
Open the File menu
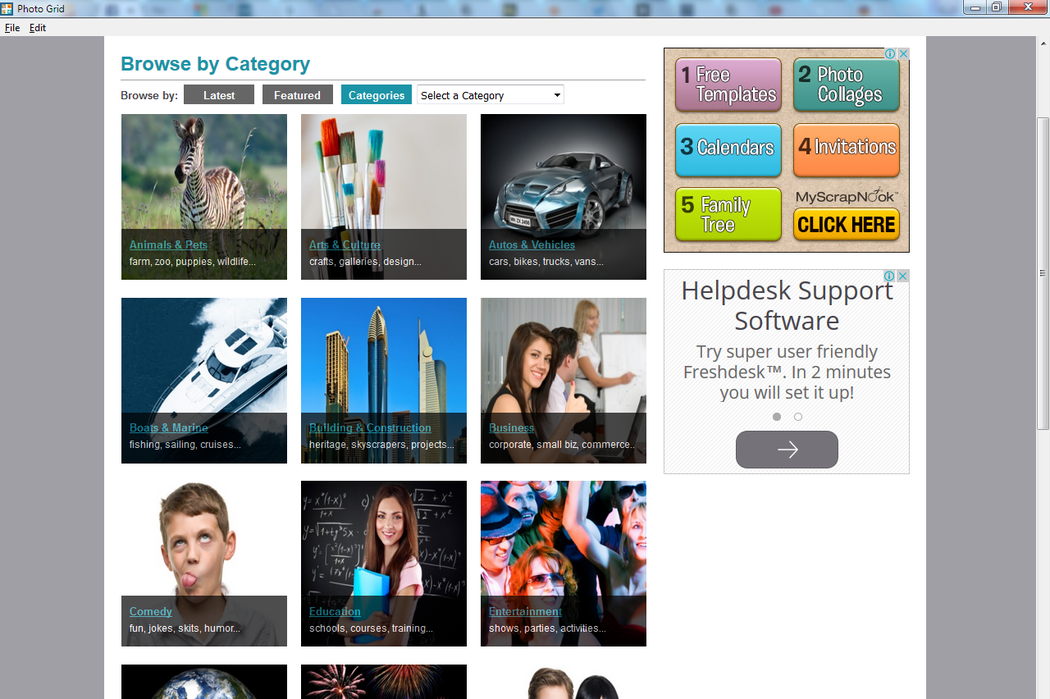tap(12, 28)
